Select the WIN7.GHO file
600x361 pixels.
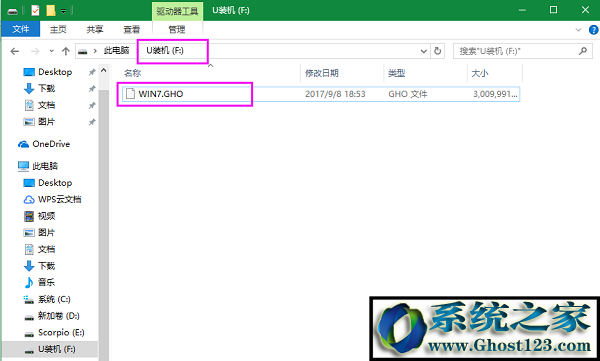point(321,94)
